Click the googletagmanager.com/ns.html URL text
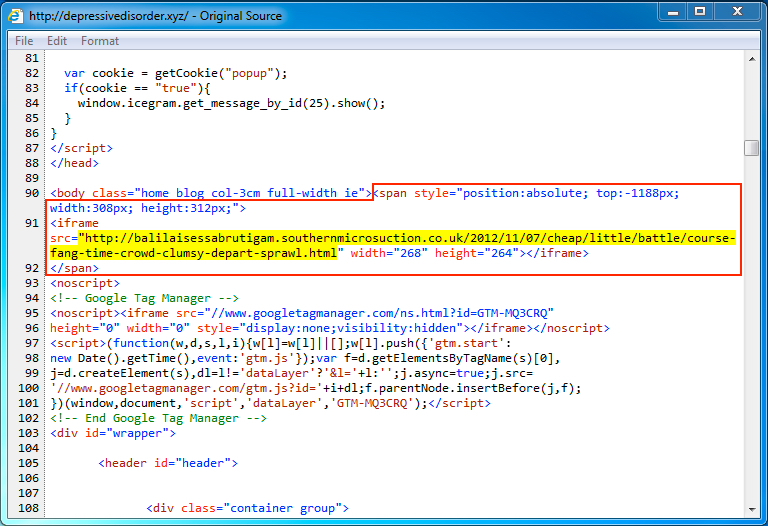768x526 pixels. (379, 313)
